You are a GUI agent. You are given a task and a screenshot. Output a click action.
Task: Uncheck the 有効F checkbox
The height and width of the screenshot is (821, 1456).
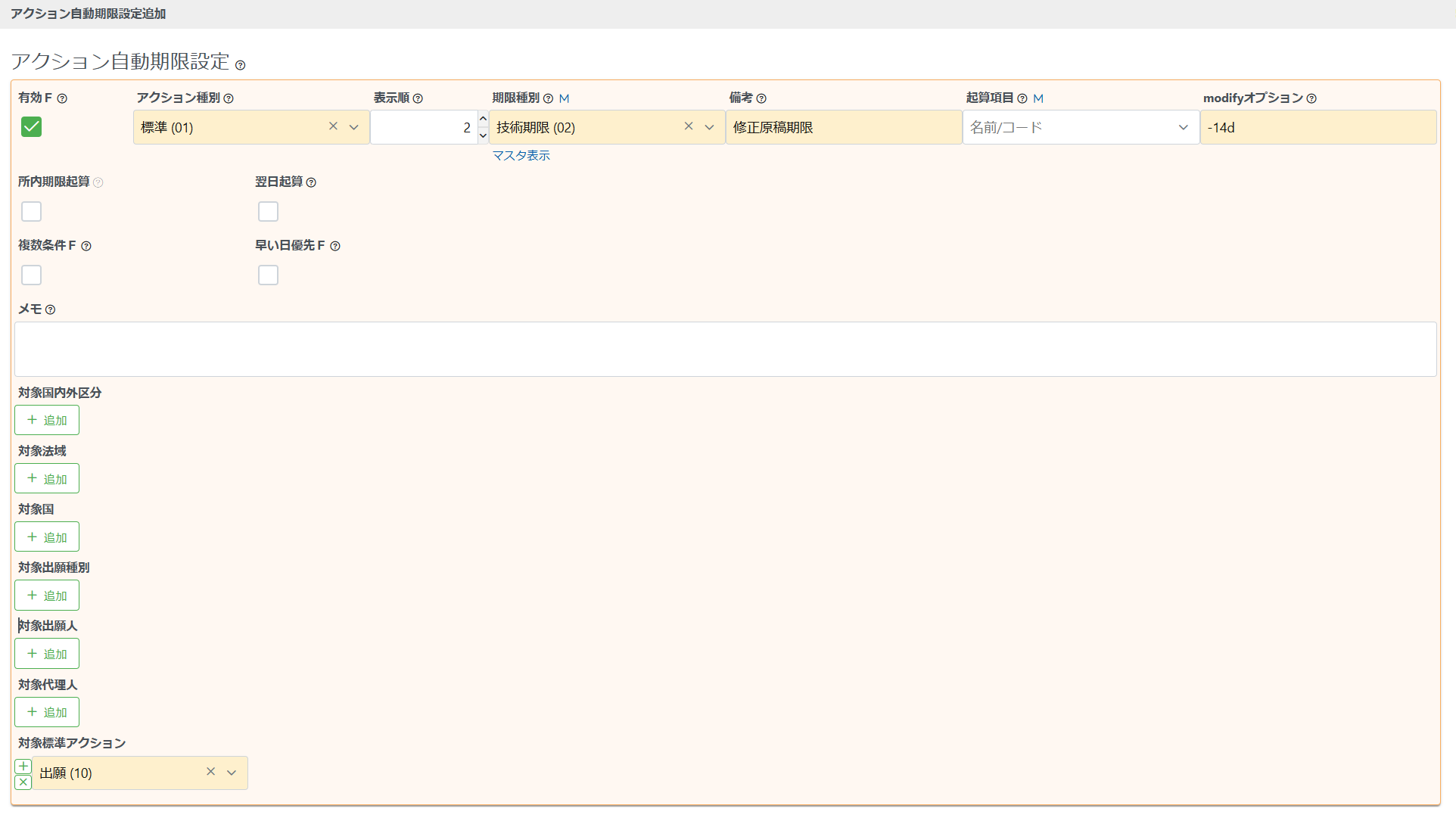[31, 126]
